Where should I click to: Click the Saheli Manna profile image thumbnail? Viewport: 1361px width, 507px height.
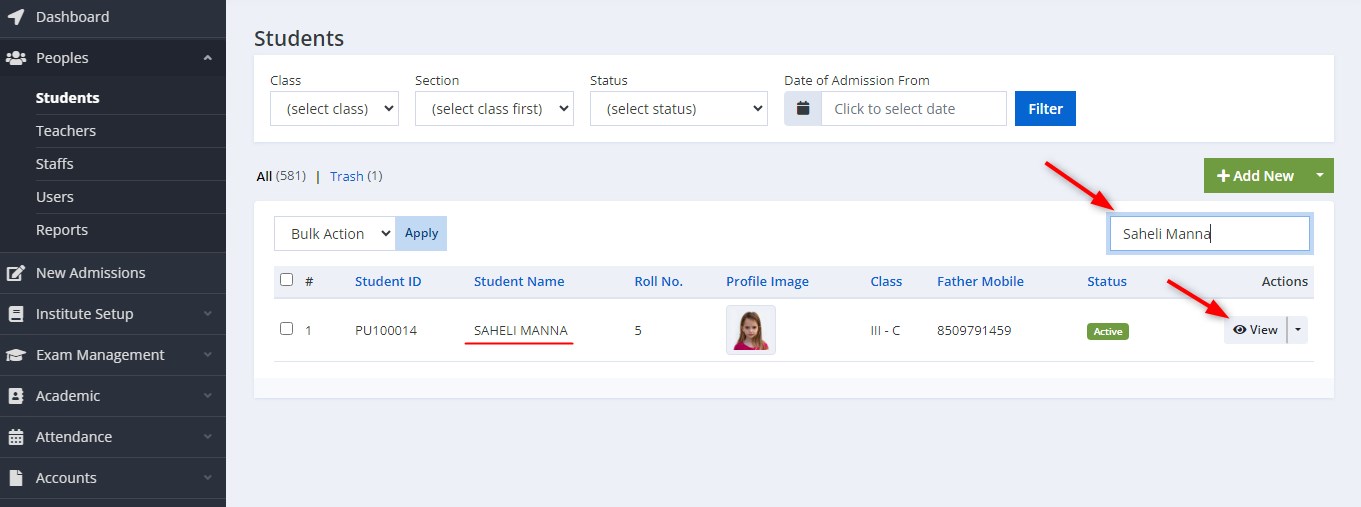(x=751, y=330)
